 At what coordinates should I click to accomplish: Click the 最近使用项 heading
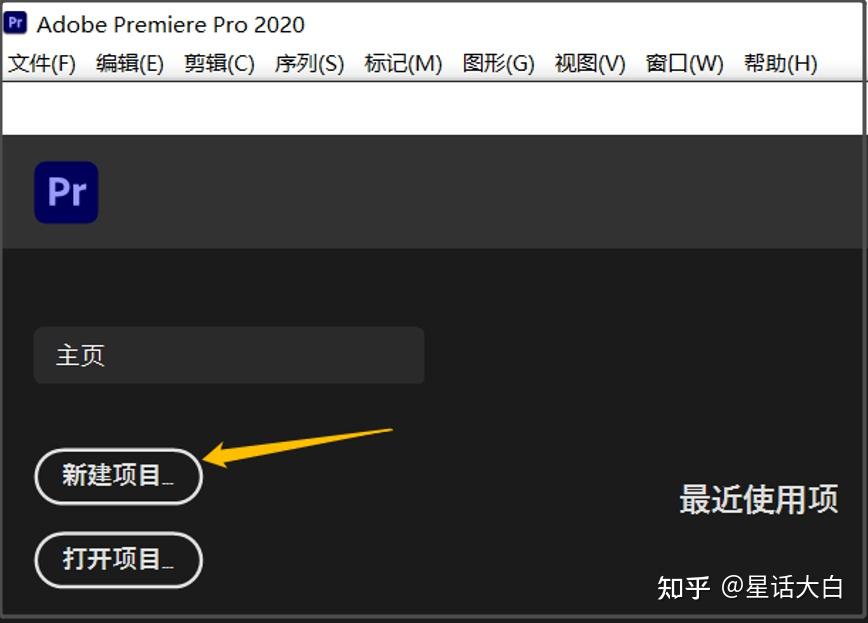[x=758, y=499]
